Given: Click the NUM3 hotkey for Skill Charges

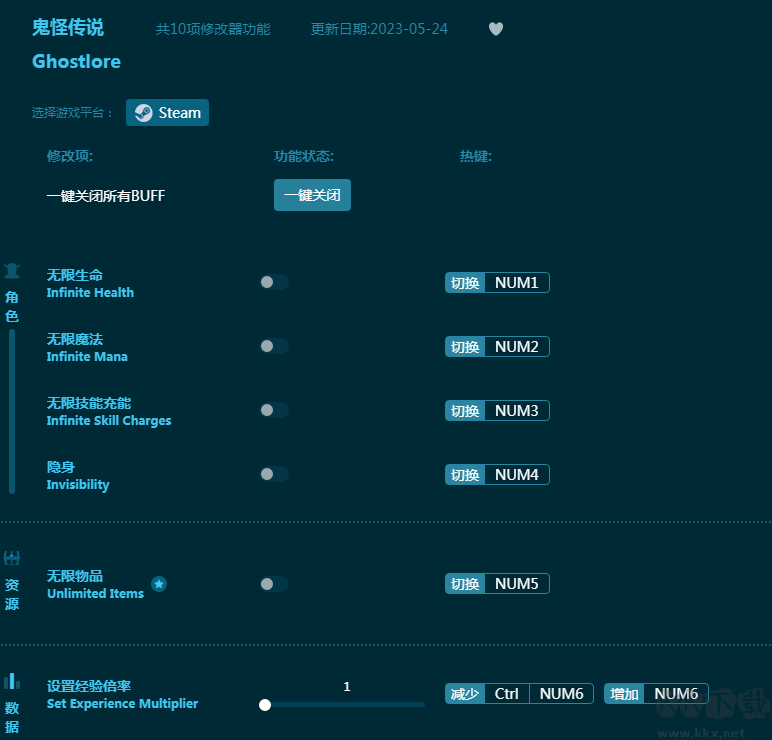Looking at the screenshot, I should click(x=516, y=411).
